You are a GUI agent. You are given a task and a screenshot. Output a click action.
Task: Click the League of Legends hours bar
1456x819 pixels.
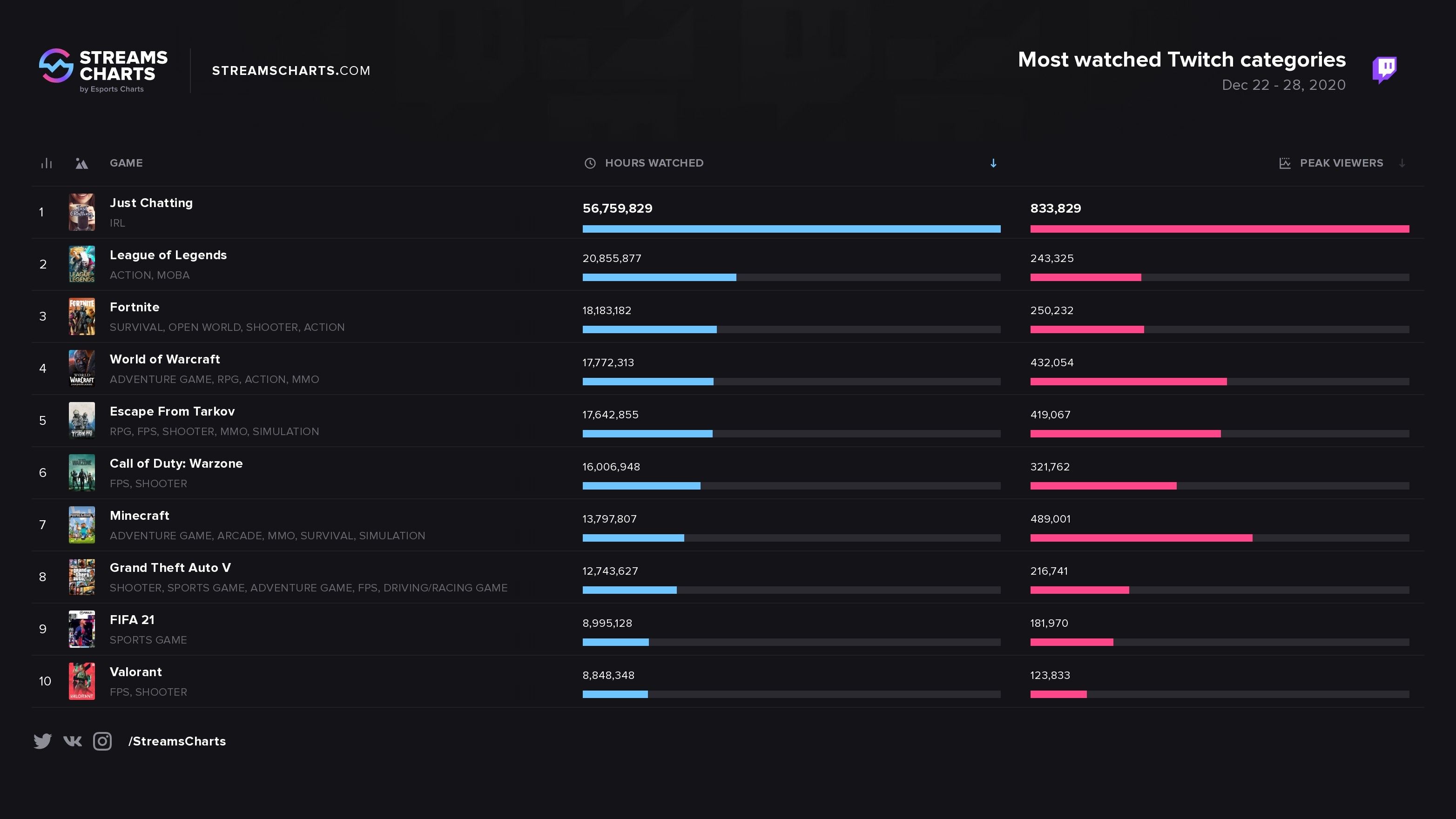pos(659,277)
